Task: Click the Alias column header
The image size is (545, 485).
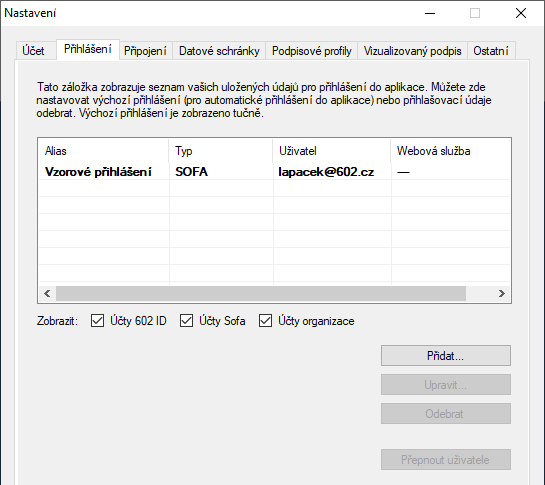Action: click(x=104, y=151)
